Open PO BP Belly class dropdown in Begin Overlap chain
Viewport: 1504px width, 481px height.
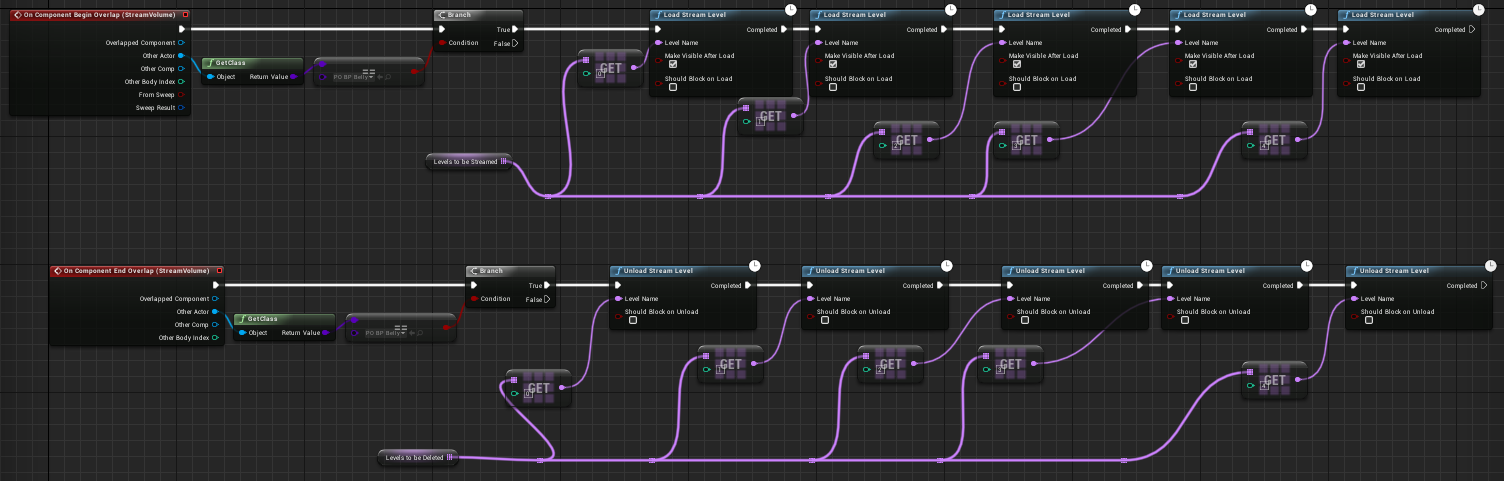tap(352, 76)
